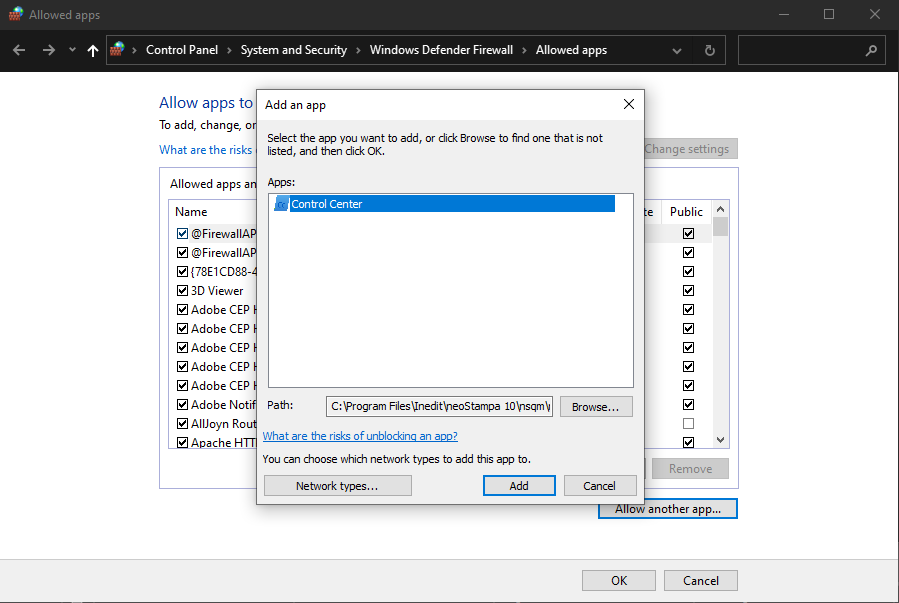The image size is (899, 603).
Task: Toggle Public checkbox for 3D Viewer row
Action: tap(689, 291)
